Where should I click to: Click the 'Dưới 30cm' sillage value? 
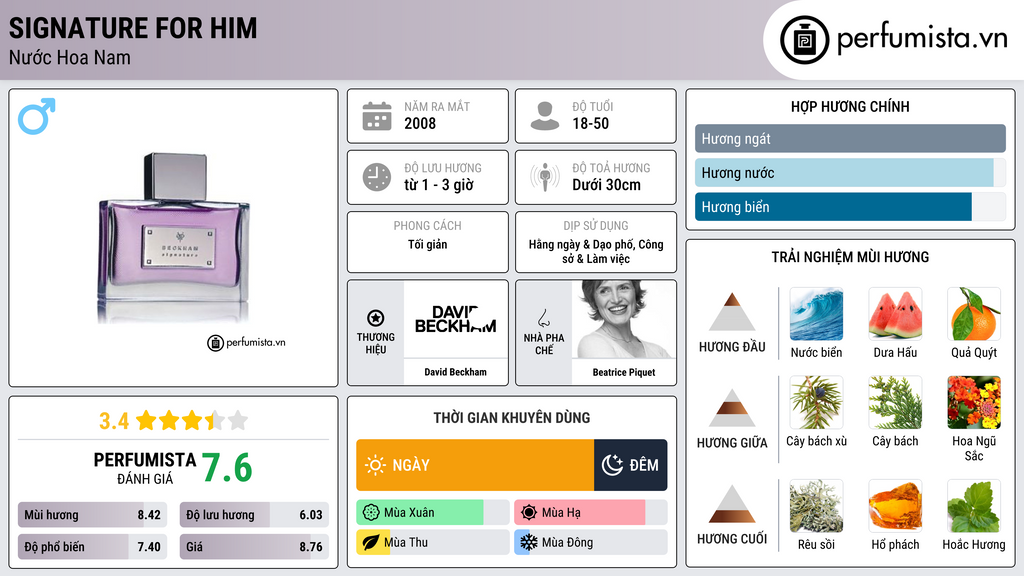(607, 185)
